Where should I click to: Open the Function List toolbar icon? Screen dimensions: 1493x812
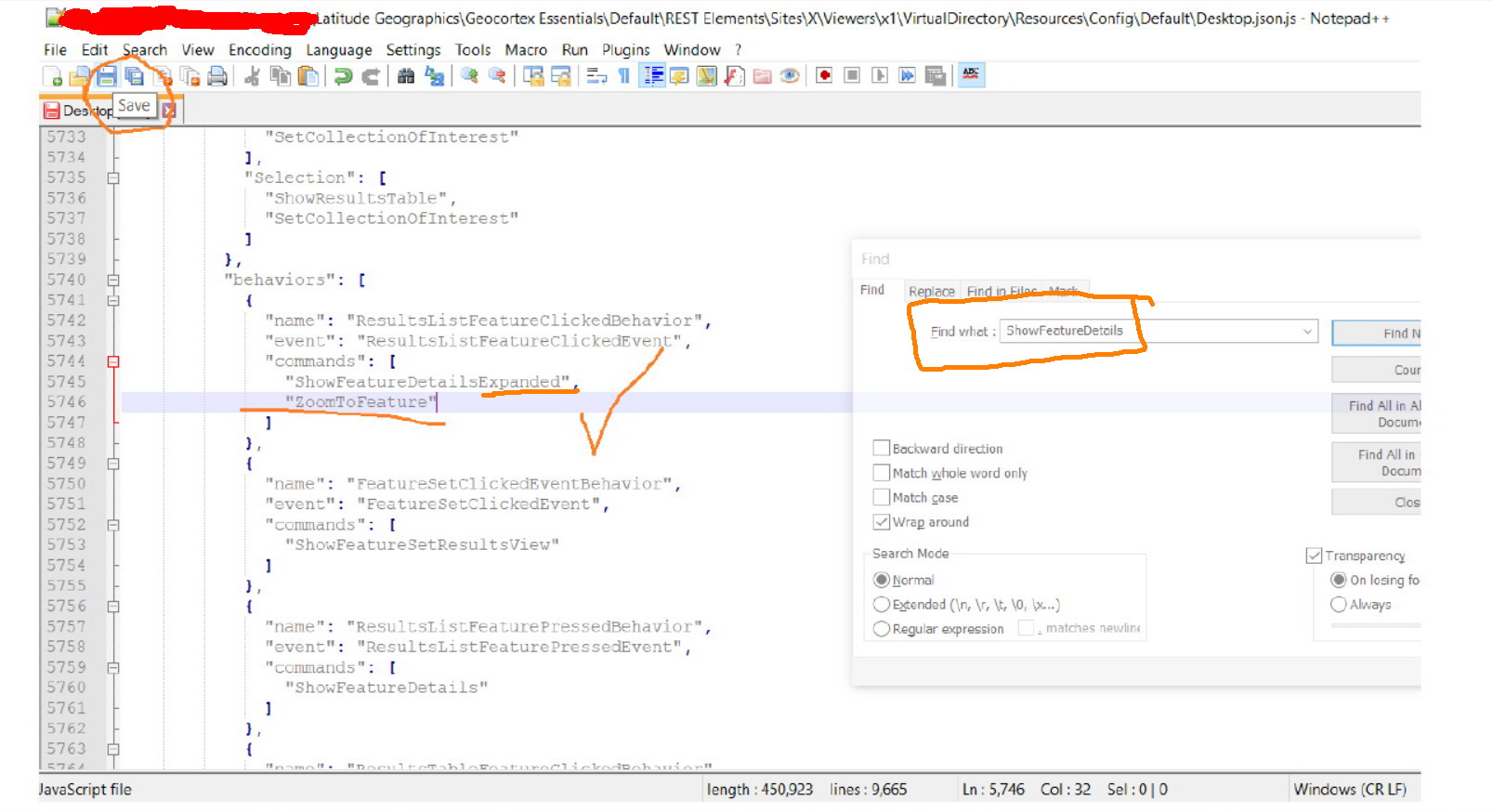(x=735, y=76)
